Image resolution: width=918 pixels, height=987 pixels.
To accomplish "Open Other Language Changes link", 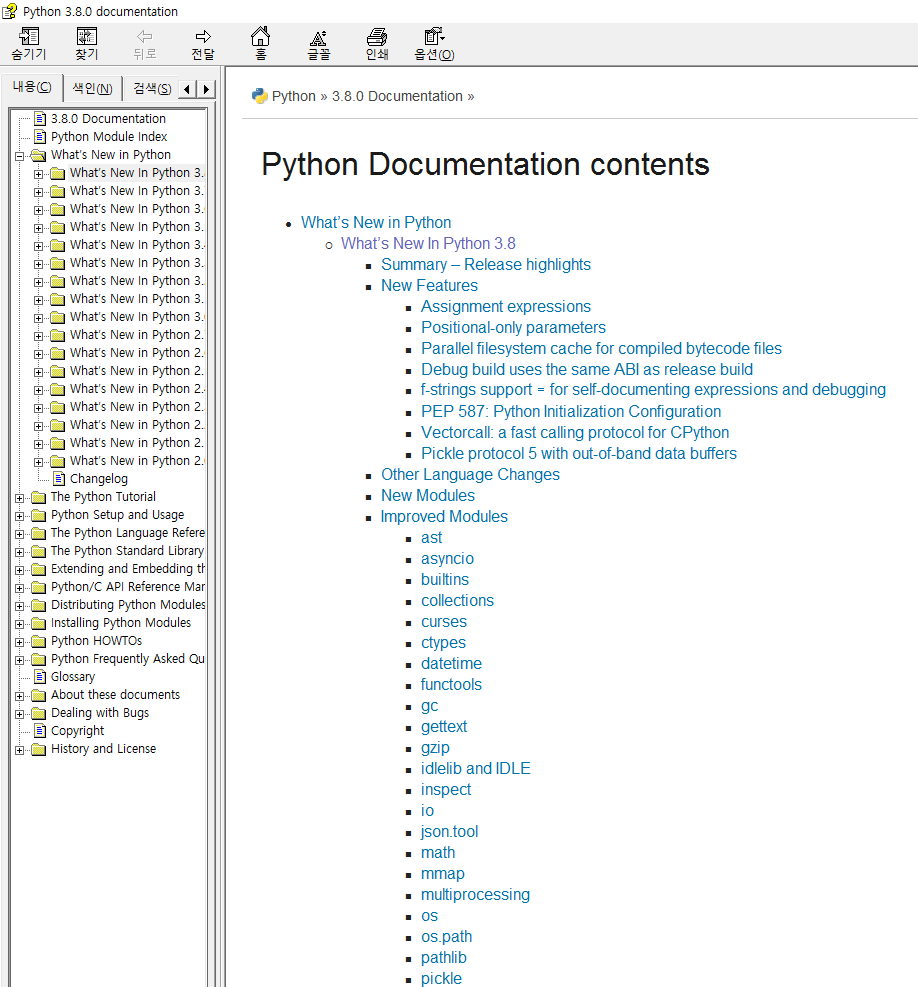I will tap(470, 475).
